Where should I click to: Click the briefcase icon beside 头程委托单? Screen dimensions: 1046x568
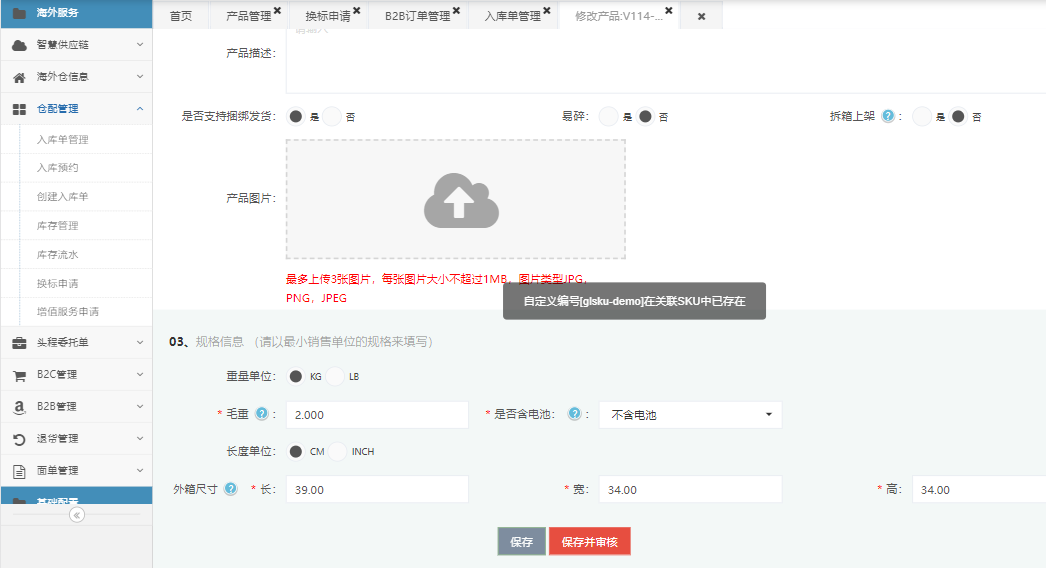pos(19,342)
